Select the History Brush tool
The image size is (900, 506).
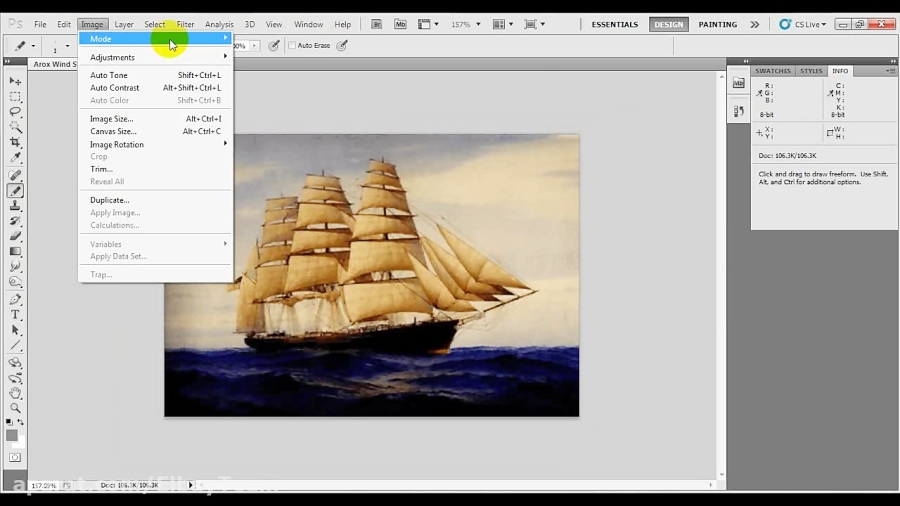click(15, 221)
